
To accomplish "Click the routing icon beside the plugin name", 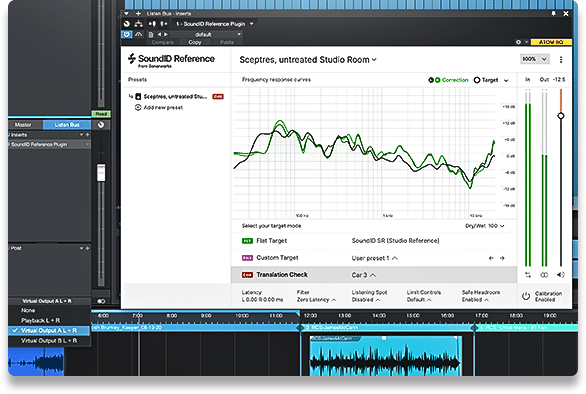I will 139,24.
